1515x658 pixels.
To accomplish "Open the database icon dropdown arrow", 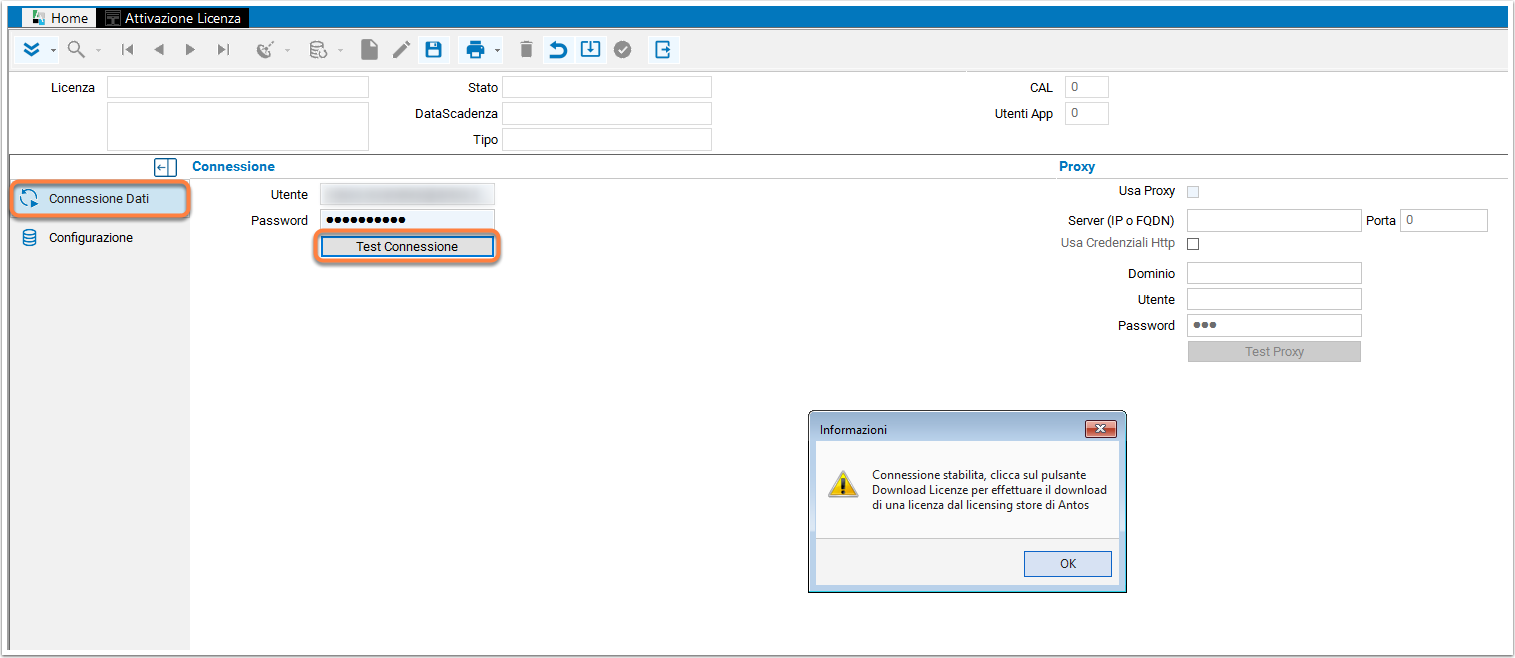I will coord(340,50).
